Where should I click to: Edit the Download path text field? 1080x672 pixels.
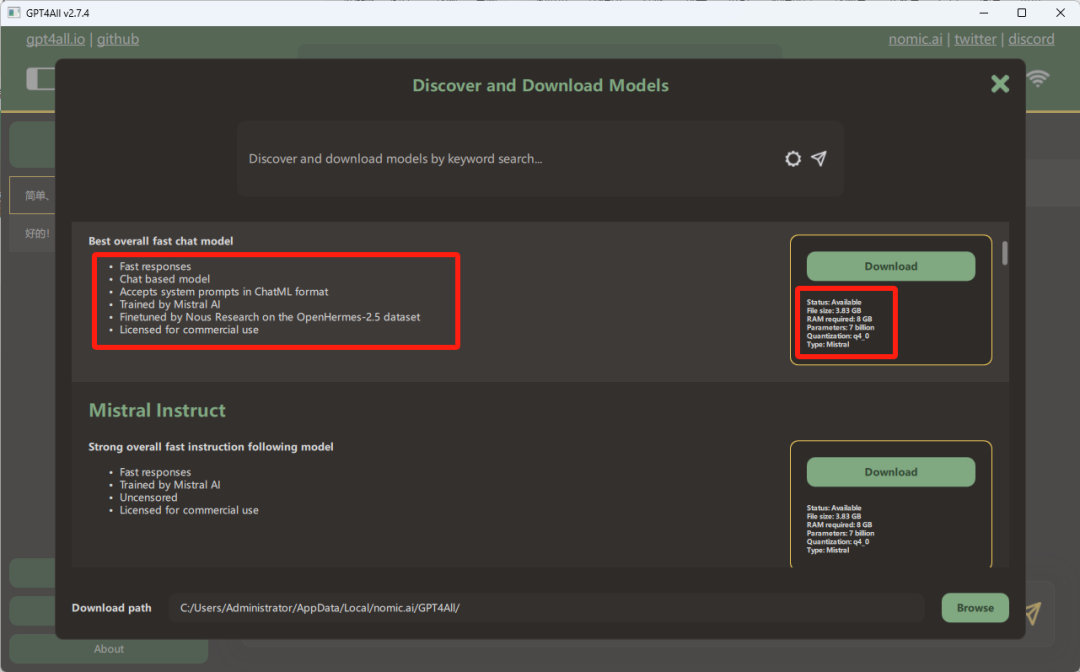pyautogui.click(x=546, y=608)
